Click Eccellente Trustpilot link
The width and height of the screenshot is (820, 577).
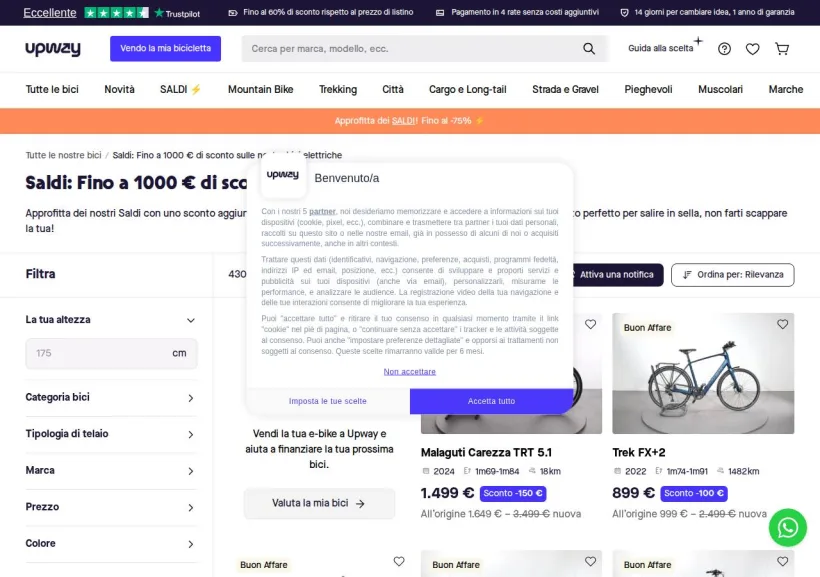pos(50,13)
